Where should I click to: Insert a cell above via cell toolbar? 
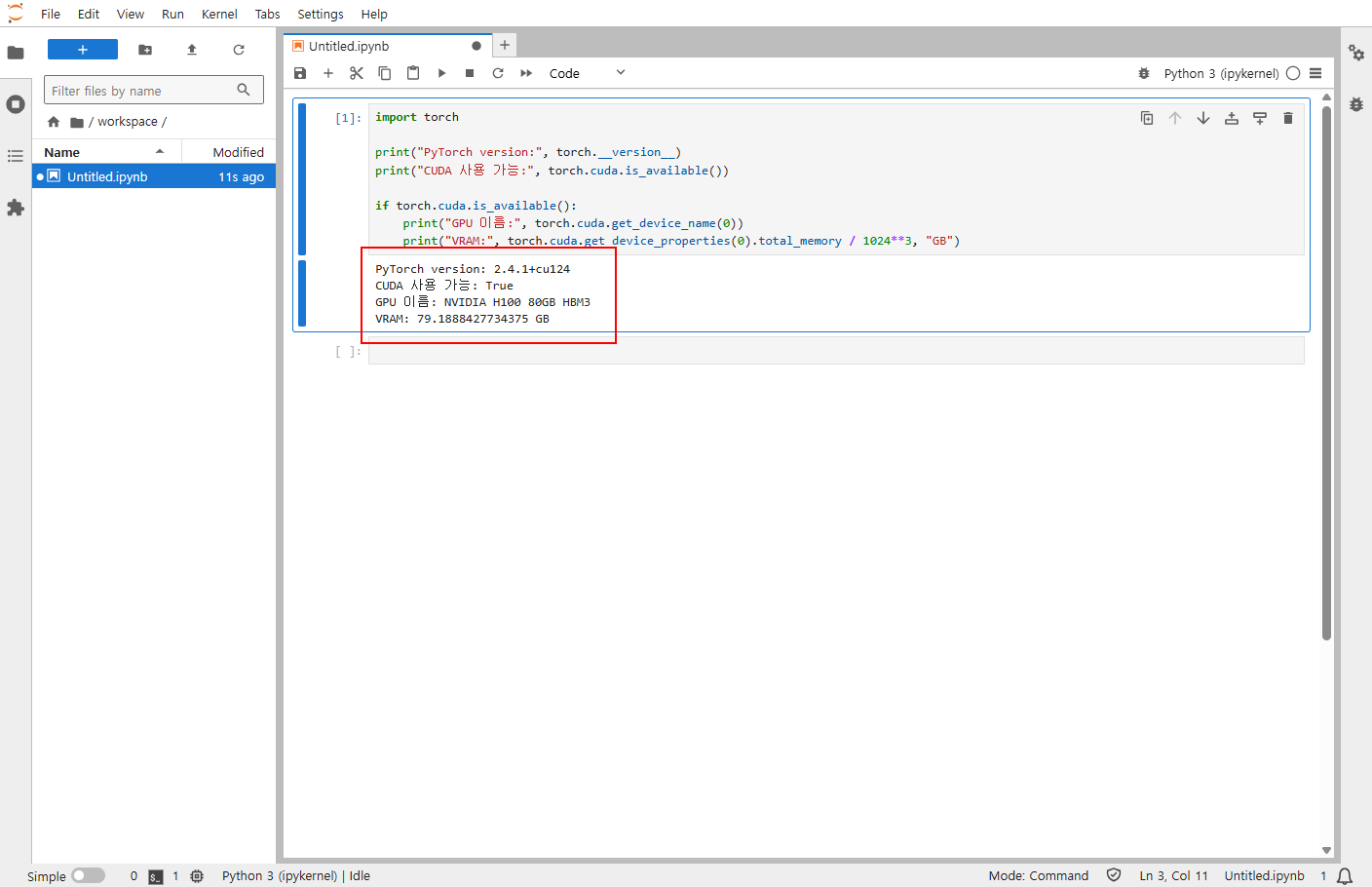click(x=1232, y=118)
